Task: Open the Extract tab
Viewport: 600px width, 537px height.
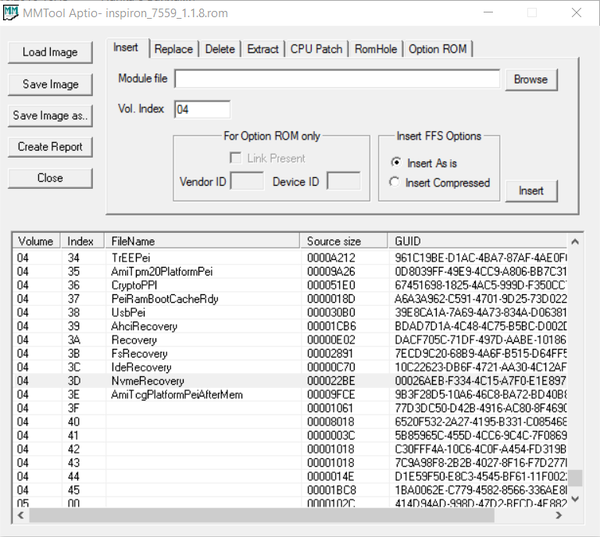Action: pyautogui.click(x=263, y=49)
